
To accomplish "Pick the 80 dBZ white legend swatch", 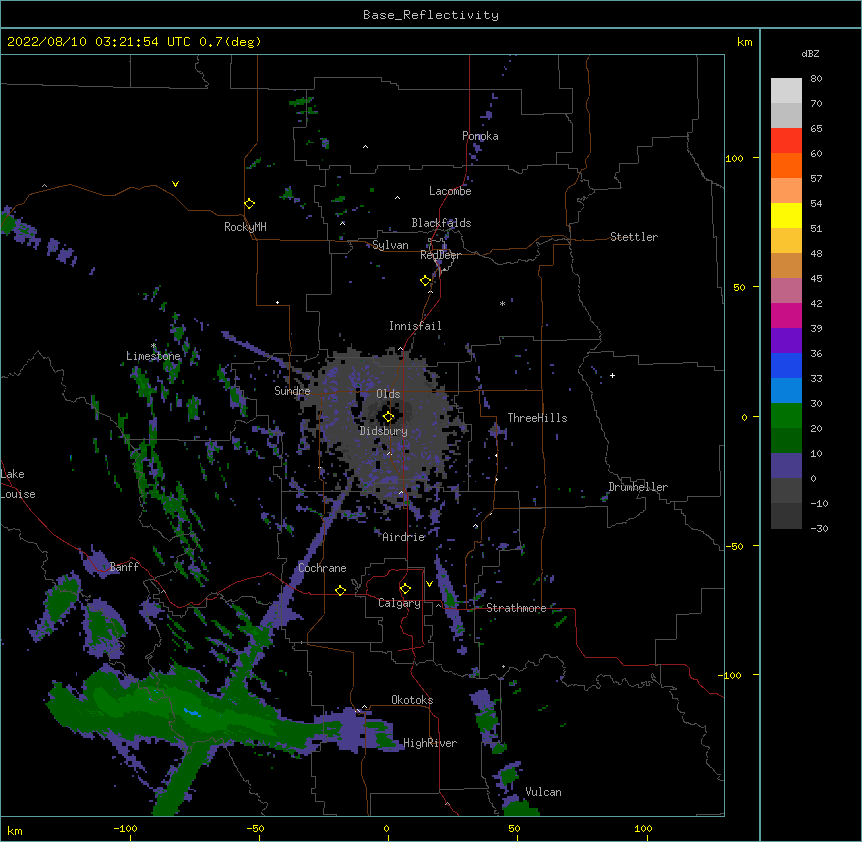I will point(786,91).
